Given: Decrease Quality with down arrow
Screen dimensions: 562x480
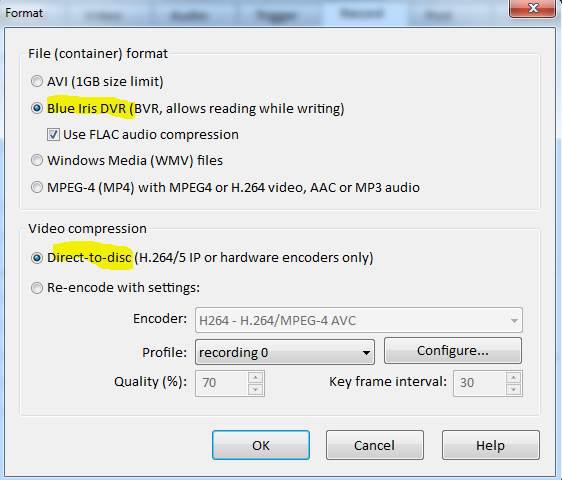Looking at the screenshot, I should 256,390.
